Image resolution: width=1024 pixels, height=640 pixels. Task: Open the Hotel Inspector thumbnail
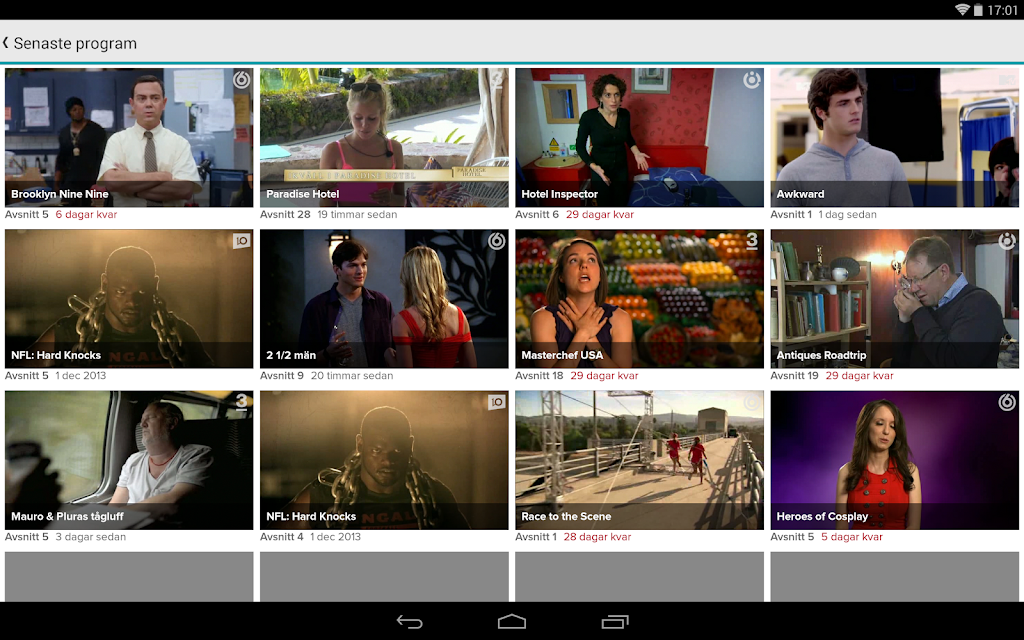point(639,137)
